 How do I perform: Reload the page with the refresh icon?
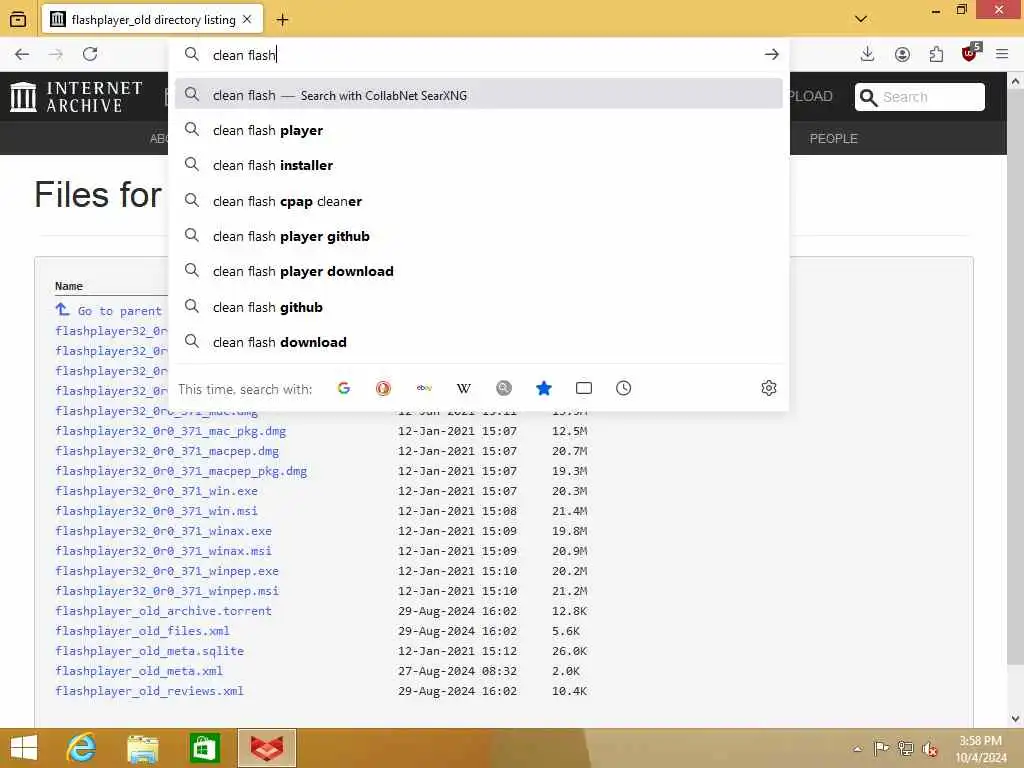pyautogui.click(x=90, y=54)
